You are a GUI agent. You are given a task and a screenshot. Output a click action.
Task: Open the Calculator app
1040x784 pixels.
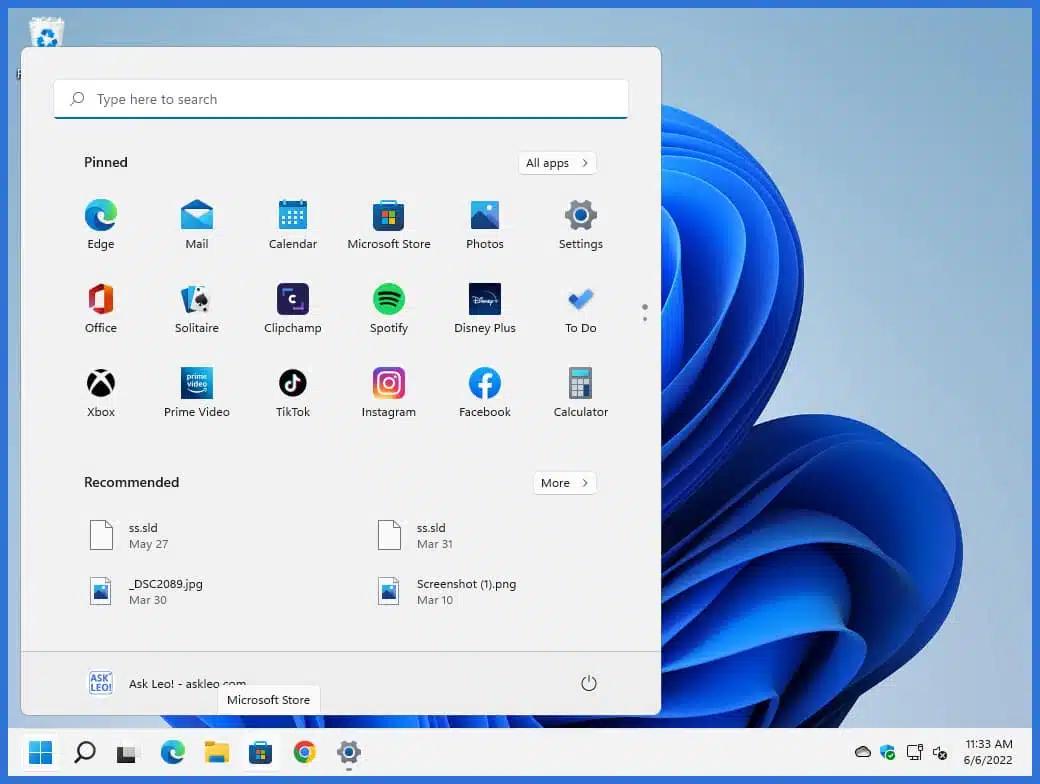coord(580,393)
